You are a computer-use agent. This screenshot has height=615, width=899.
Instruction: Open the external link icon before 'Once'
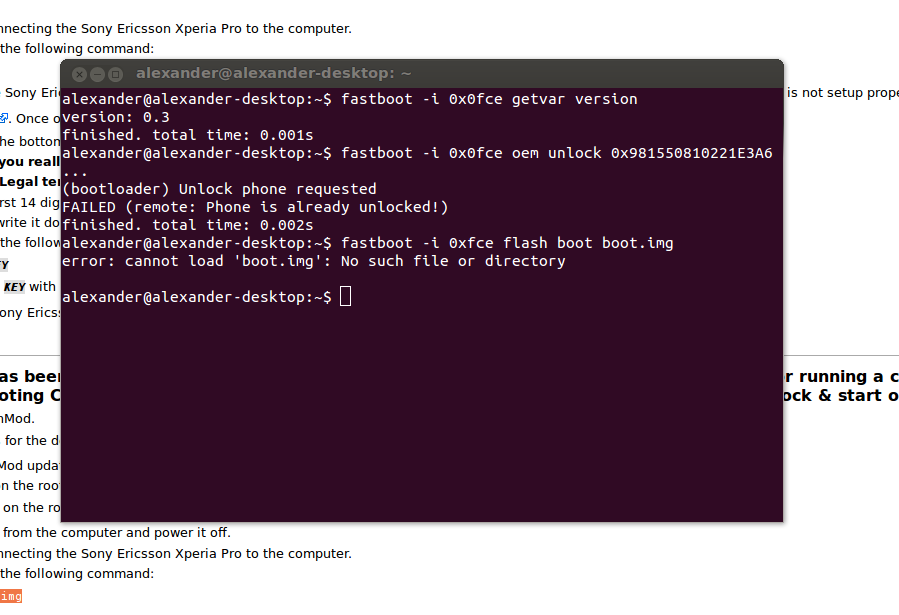(x=4, y=118)
